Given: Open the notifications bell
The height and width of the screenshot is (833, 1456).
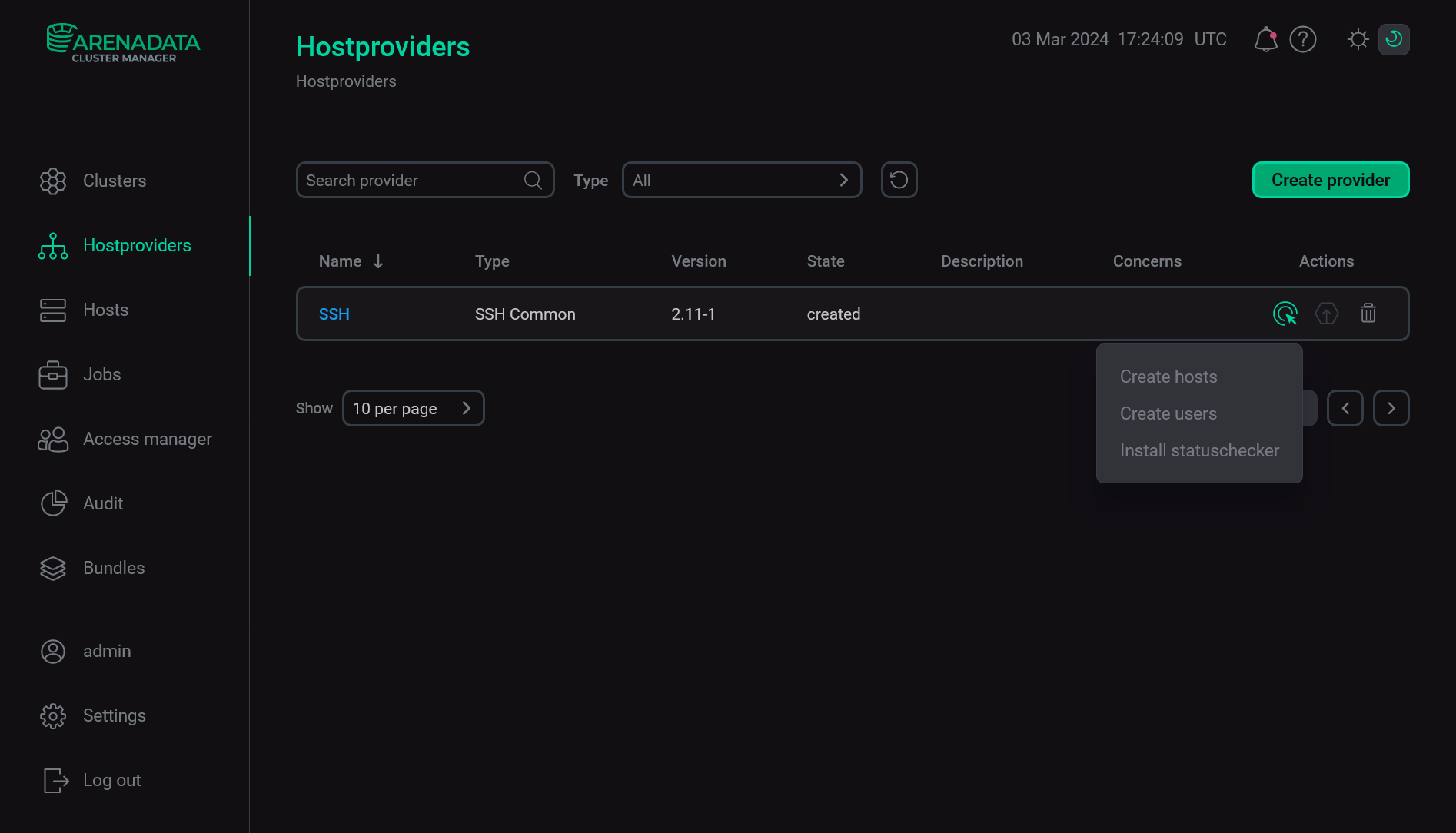Looking at the screenshot, I should pyautogui.click(x=1265, y=39).
